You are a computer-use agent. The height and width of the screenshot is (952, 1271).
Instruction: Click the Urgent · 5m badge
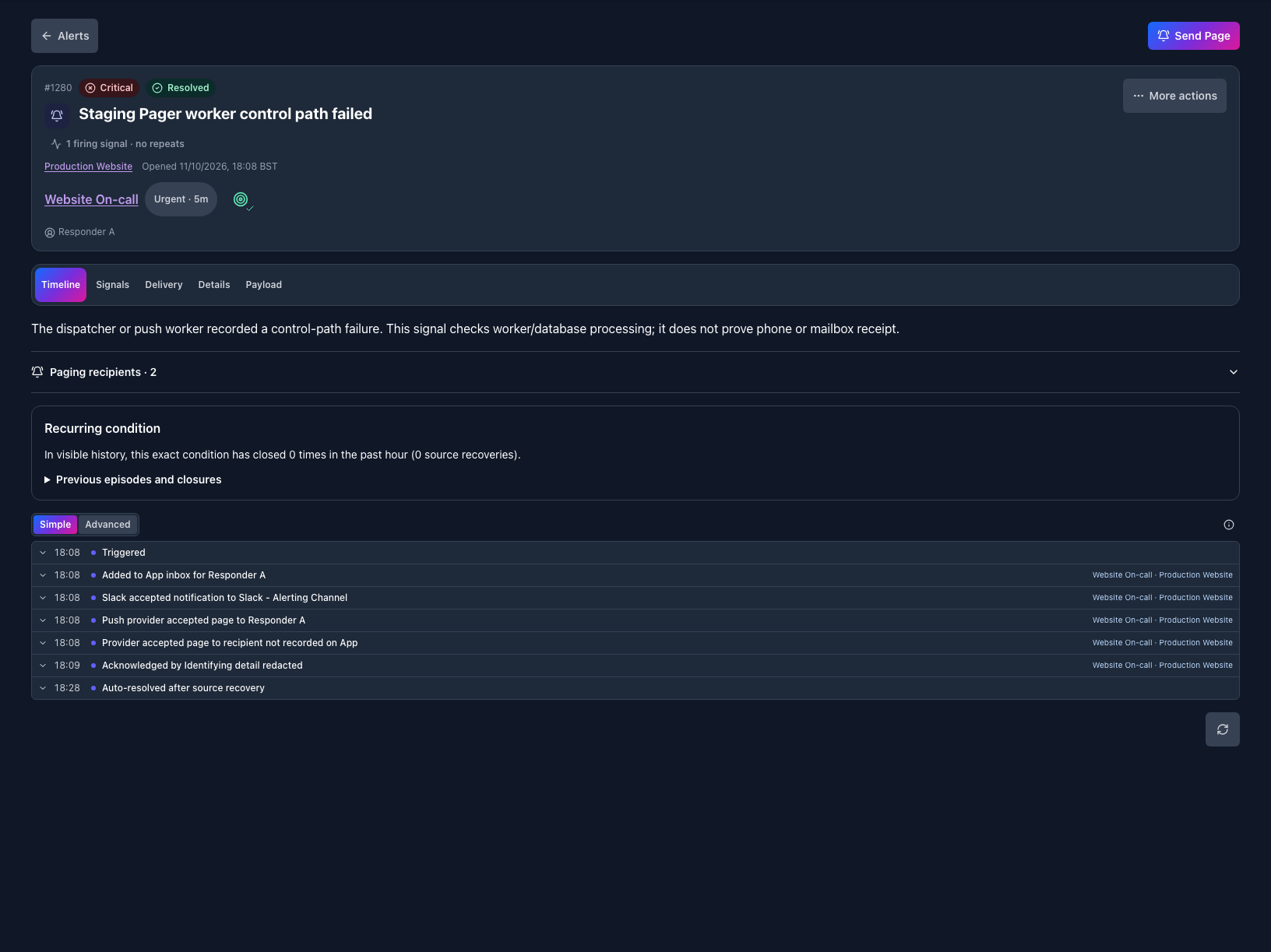181,199
